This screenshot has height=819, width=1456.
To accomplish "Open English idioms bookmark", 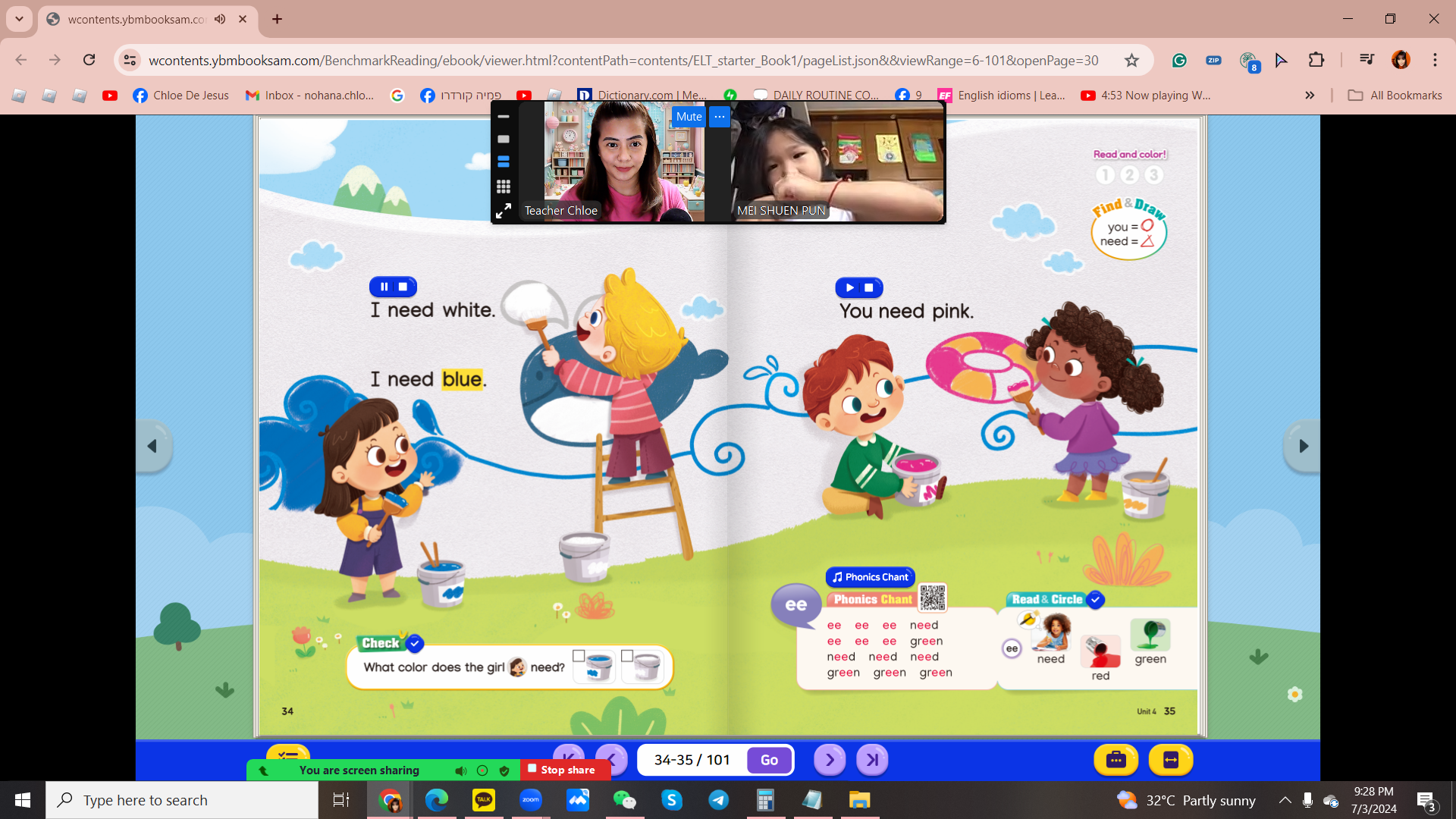I will pyautogui.click(x=1001, y=95).
